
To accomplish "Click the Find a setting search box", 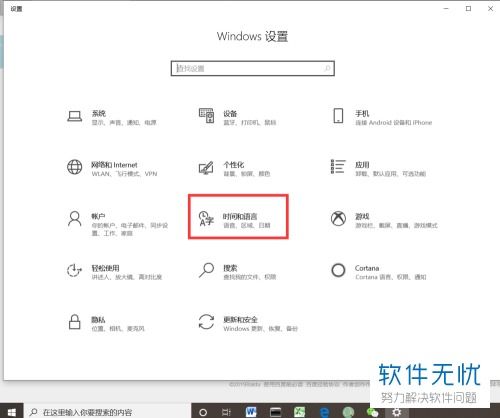I will click(253, 68).
